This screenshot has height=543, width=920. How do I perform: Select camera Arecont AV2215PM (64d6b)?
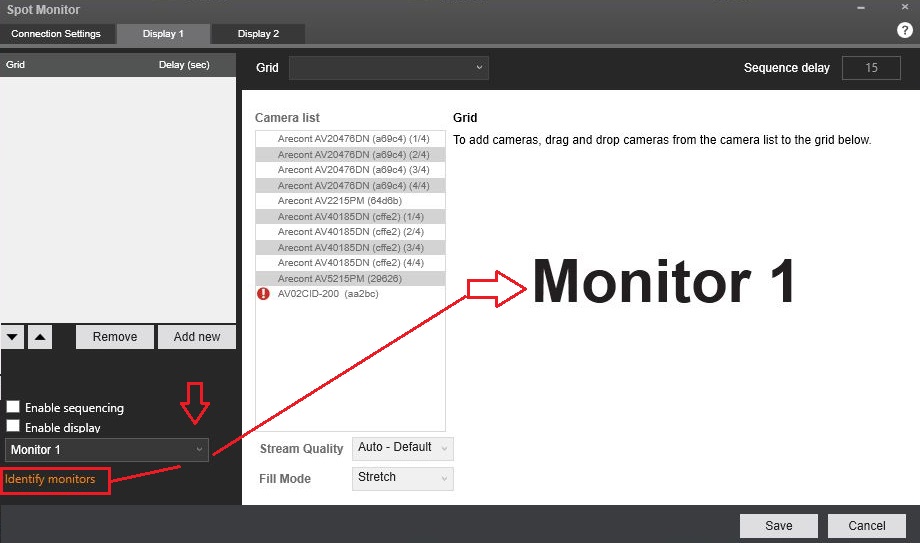(x=350, y=201)
